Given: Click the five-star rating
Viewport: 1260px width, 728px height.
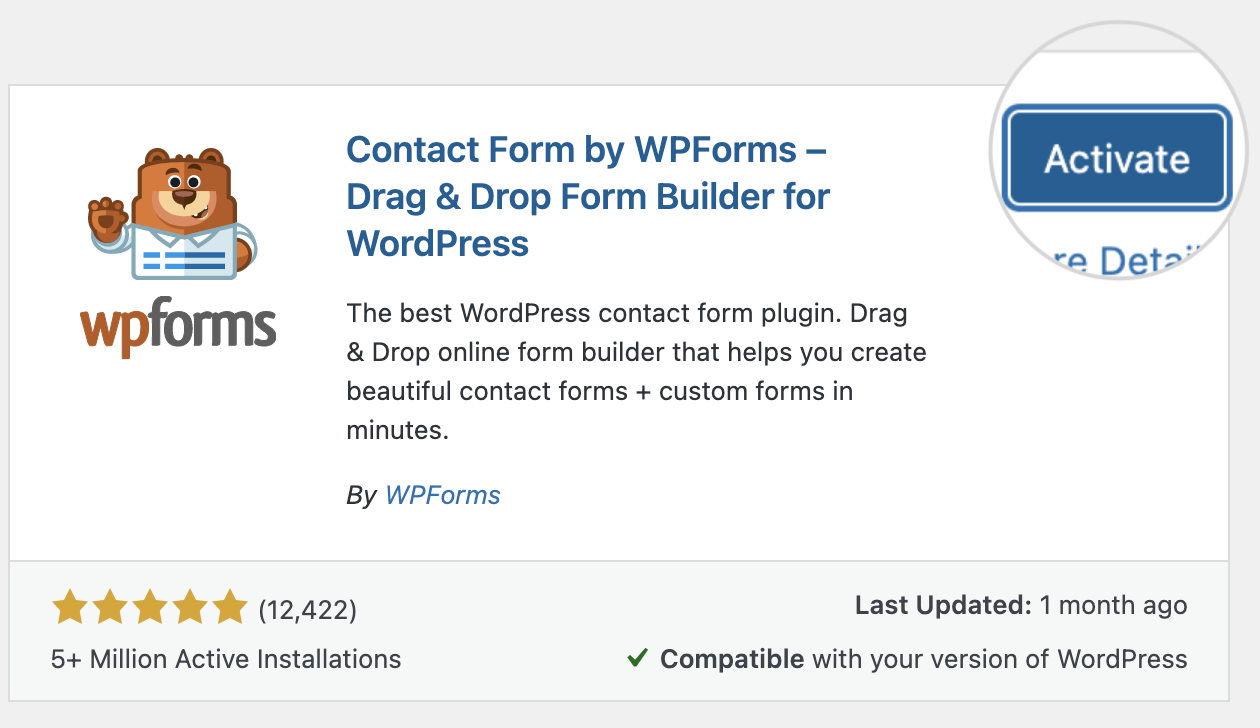Looking at the screenshot, I should 149,607.
